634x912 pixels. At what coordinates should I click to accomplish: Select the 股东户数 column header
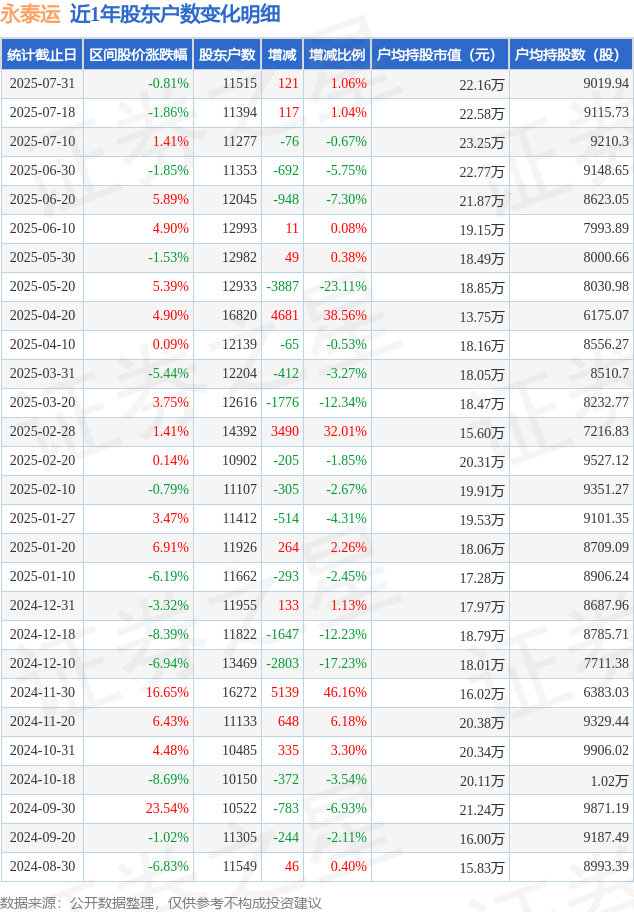tap(227, 55)
